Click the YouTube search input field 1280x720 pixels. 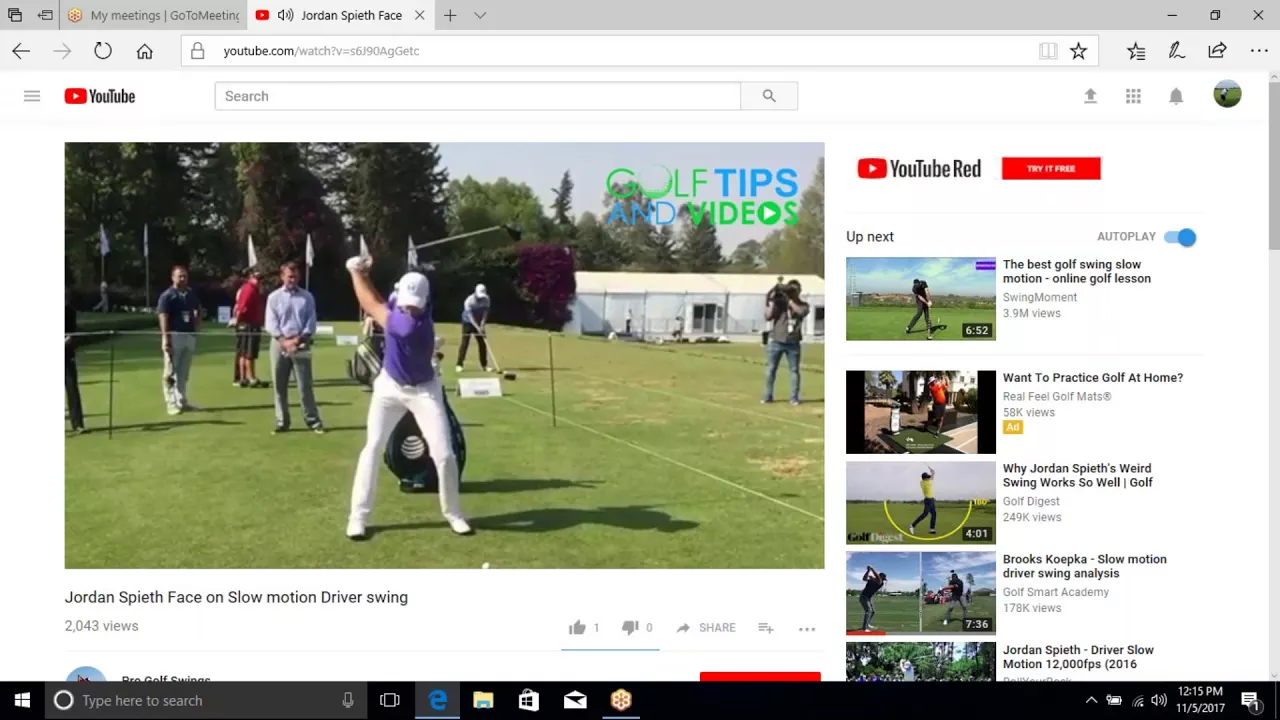tap(478, 96)
